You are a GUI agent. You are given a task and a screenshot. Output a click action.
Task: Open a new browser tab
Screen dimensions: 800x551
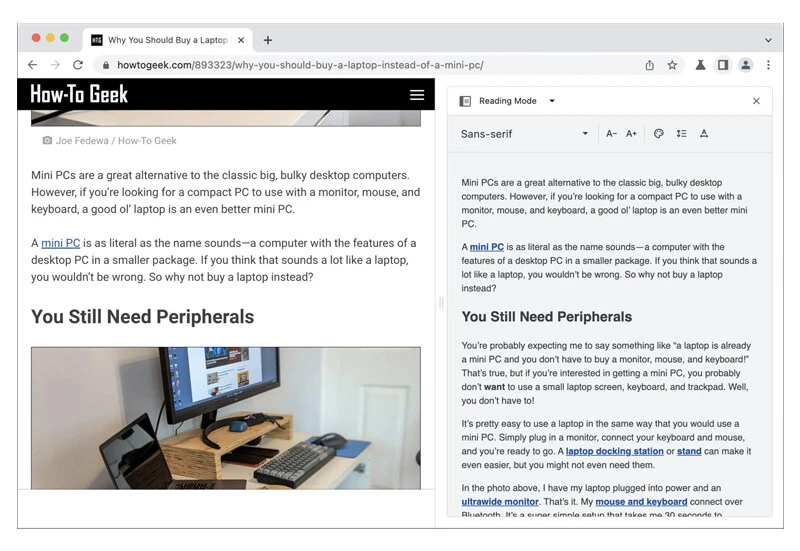point(268,40)
